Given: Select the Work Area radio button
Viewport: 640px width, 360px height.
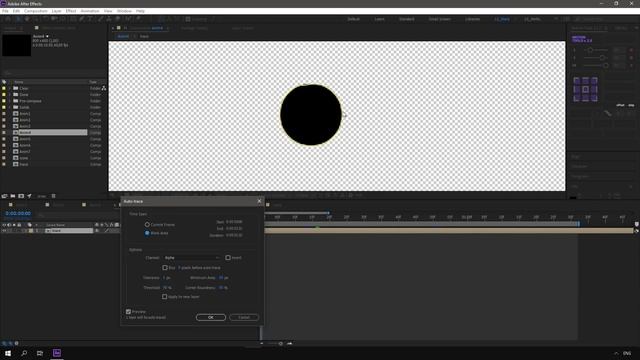Looking at the screenshot, I should [147, 233].
